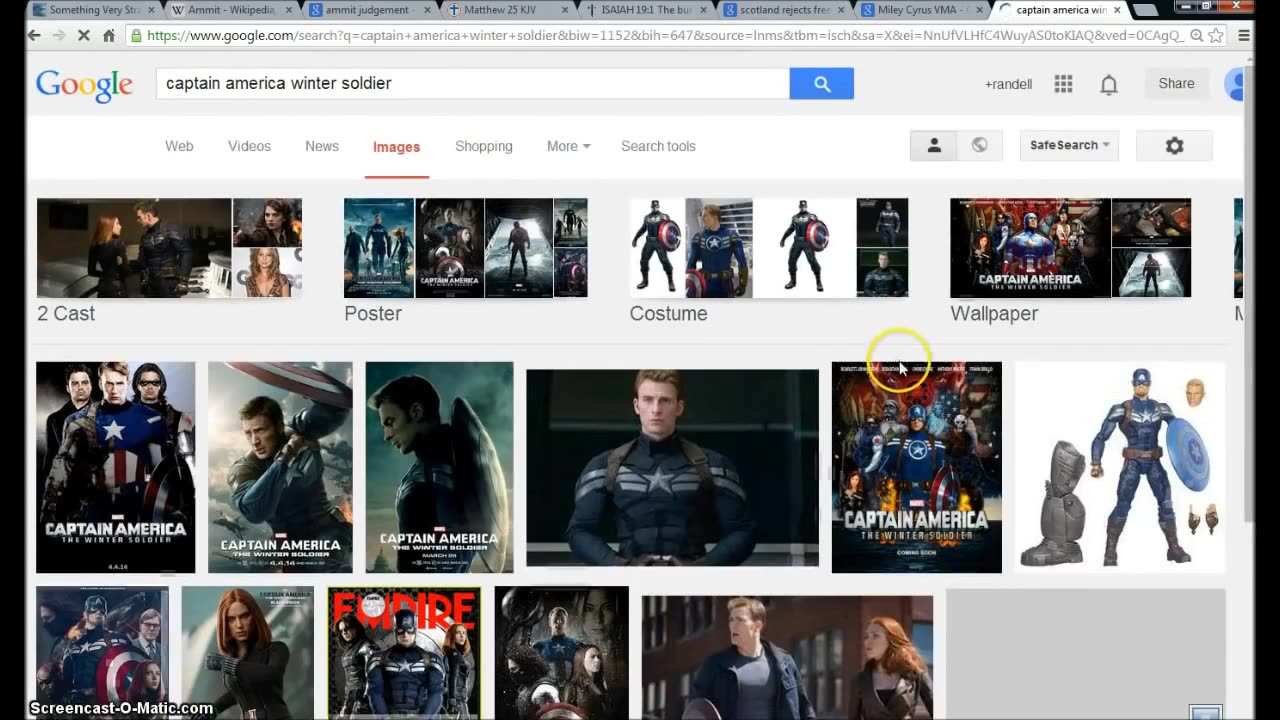Open the shield-throwing poster image result
This screenshot has height=720, width=1280.
[x=280, y=467]
